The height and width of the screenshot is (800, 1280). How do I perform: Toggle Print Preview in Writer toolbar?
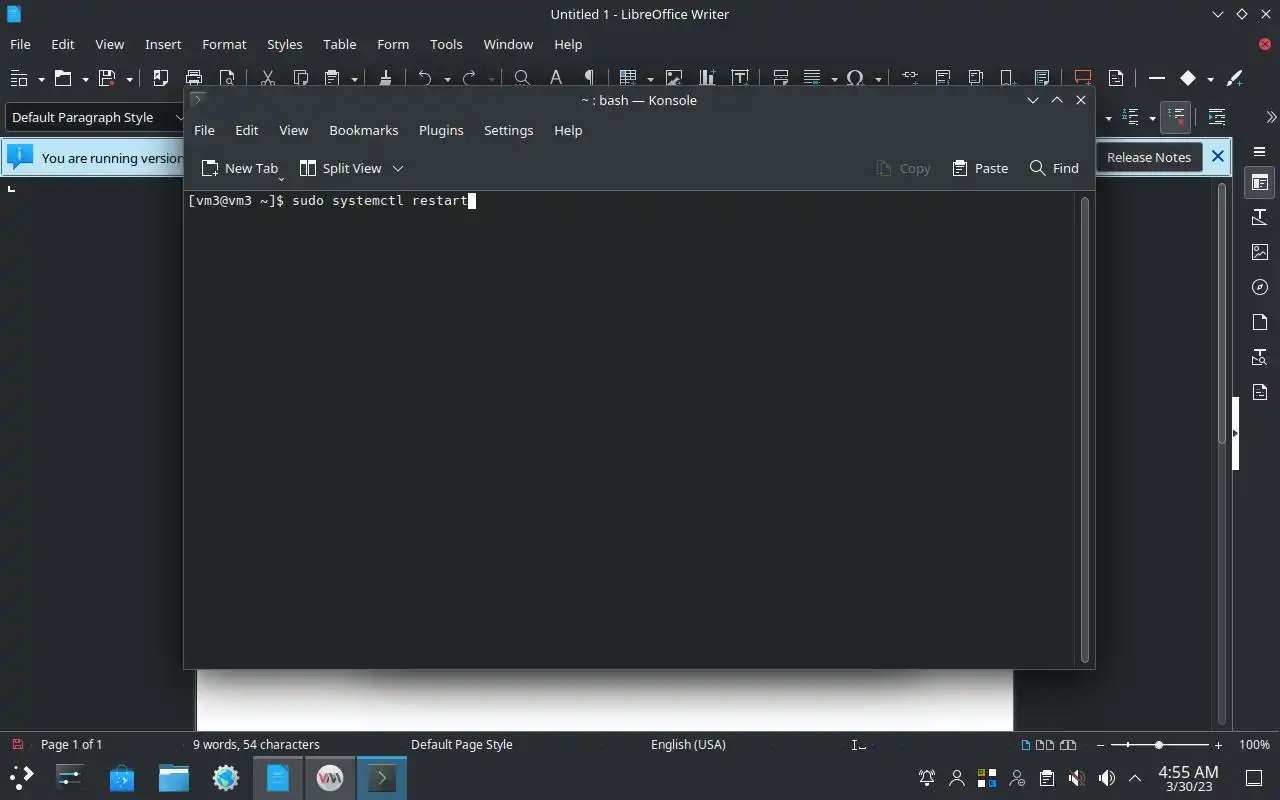click(x=227, y=78)
